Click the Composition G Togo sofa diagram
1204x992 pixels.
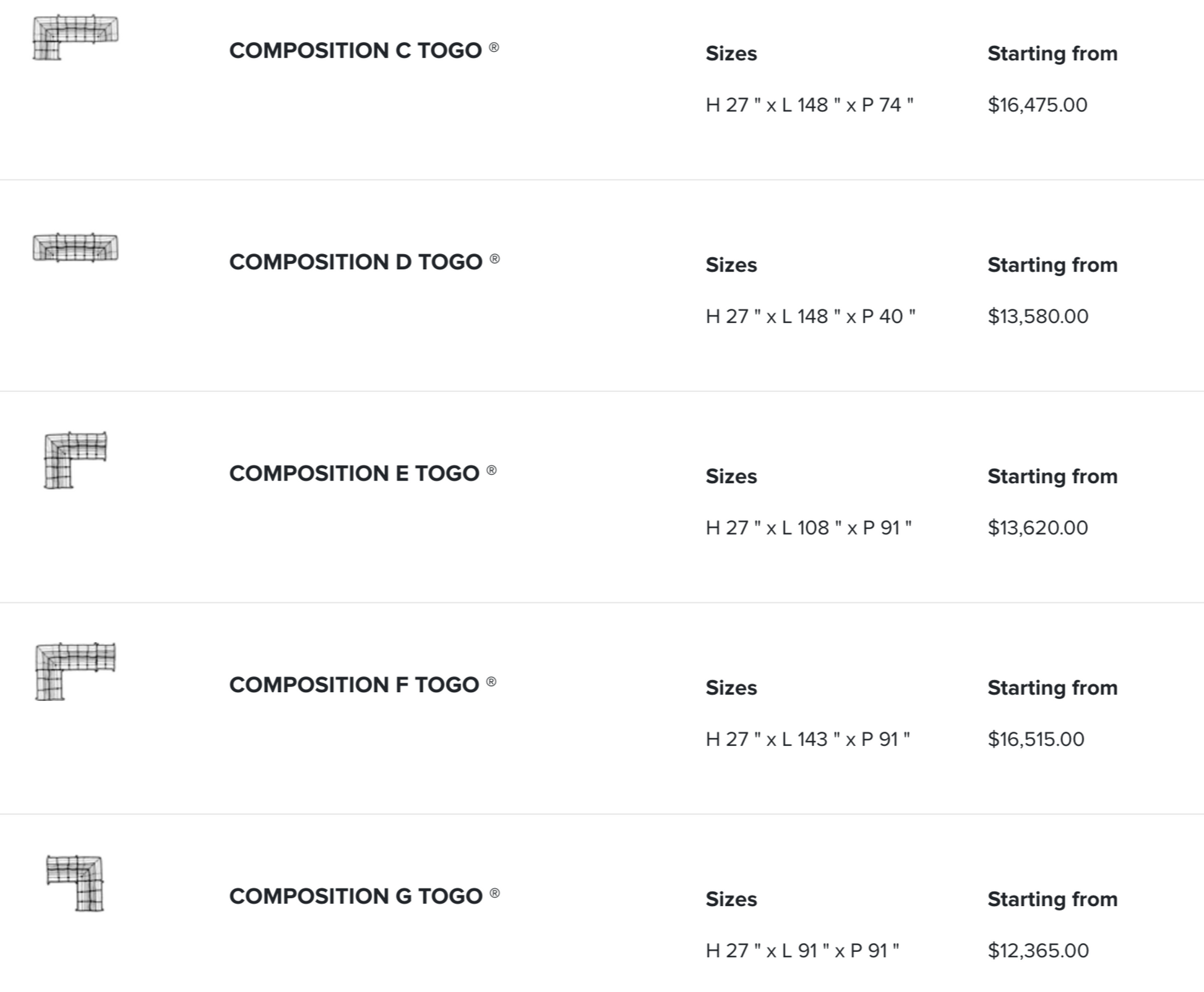click(75, 883)
